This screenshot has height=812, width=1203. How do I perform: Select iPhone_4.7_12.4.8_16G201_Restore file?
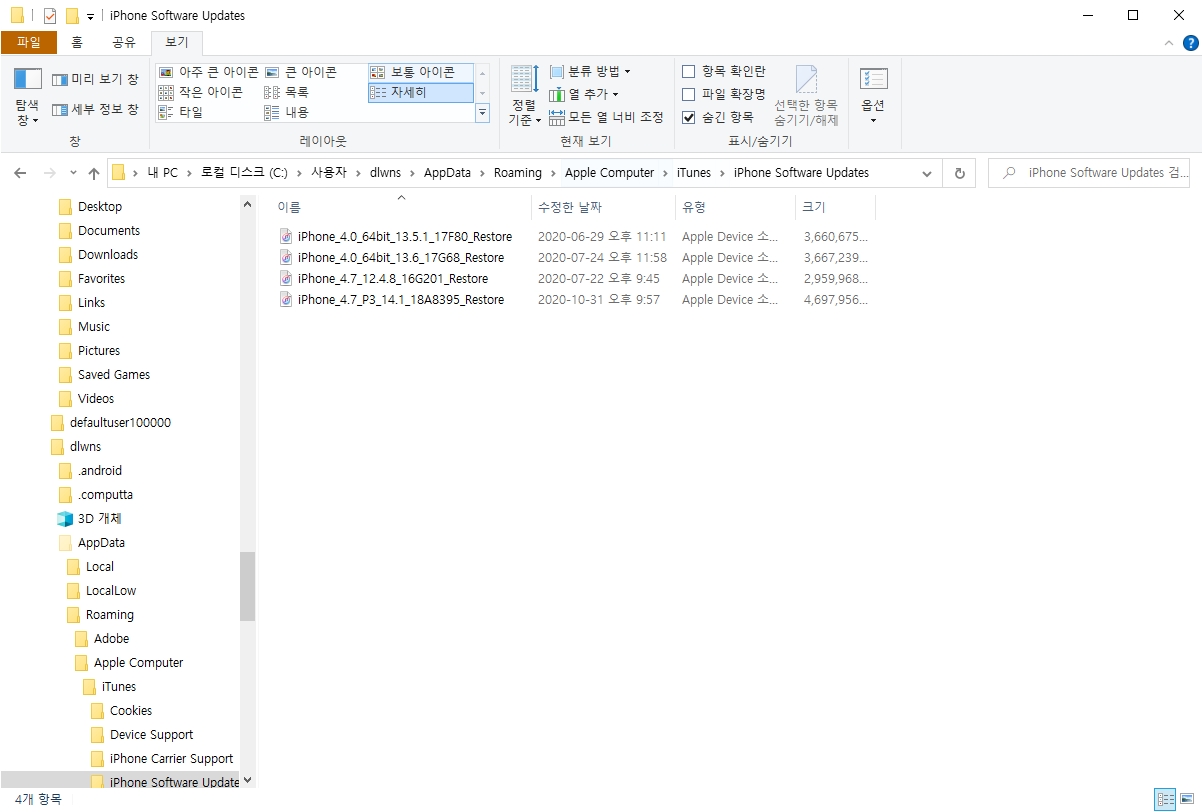[x=392, y=279]
